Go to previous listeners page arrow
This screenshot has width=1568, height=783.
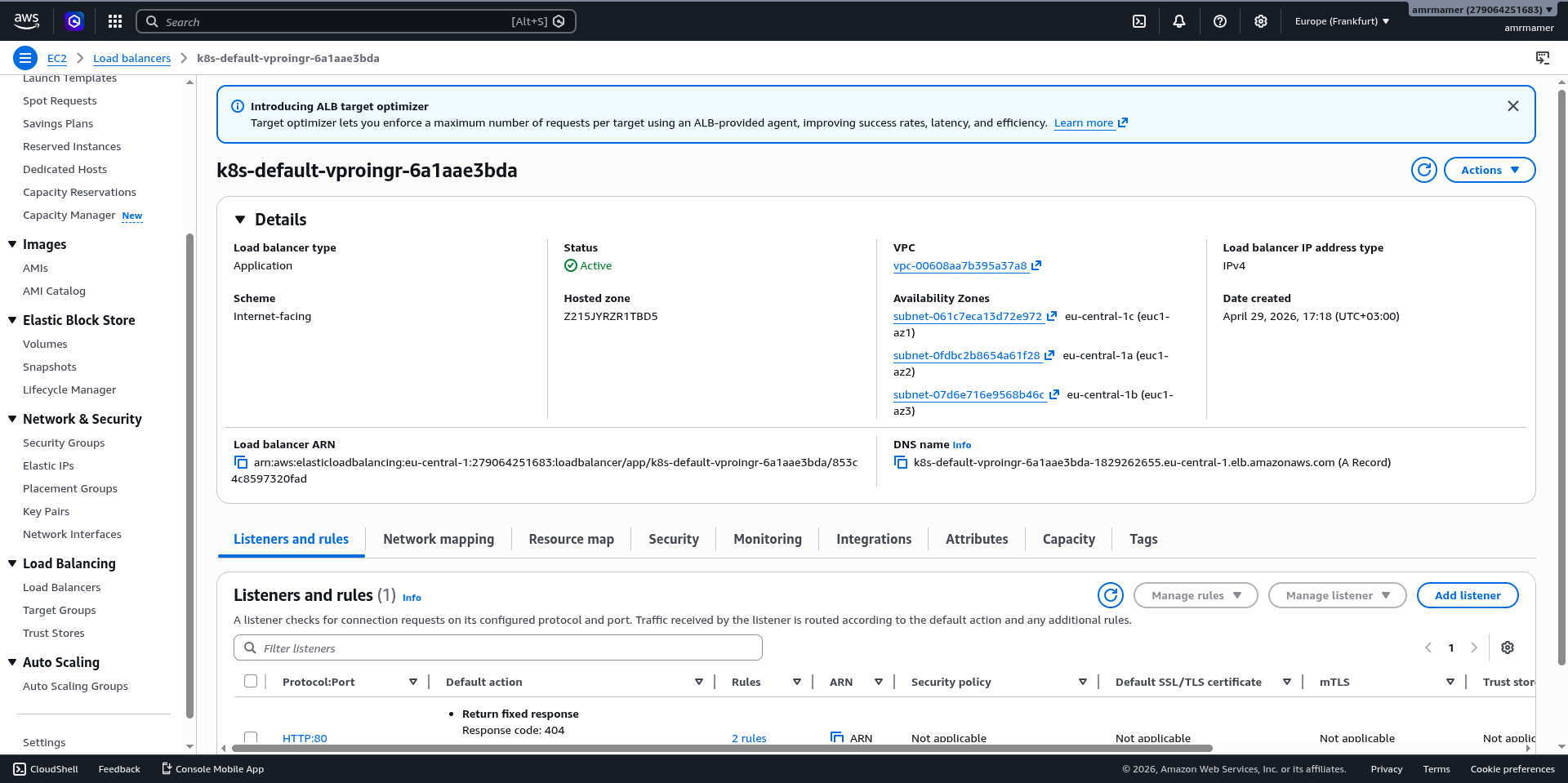pyautogui.click(x=1428, y=647)
